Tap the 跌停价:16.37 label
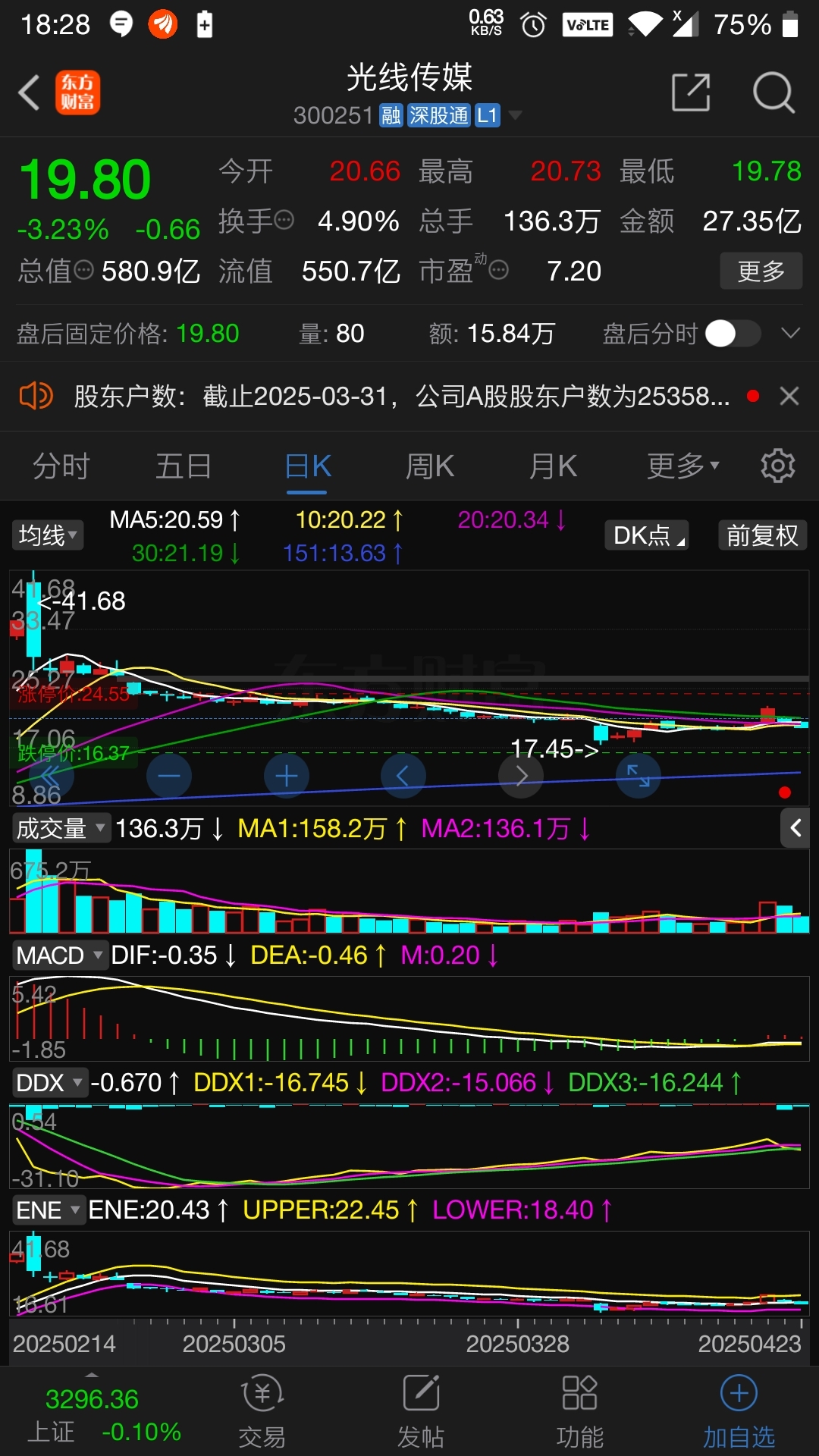819x1456 pixels. point(74,753)
